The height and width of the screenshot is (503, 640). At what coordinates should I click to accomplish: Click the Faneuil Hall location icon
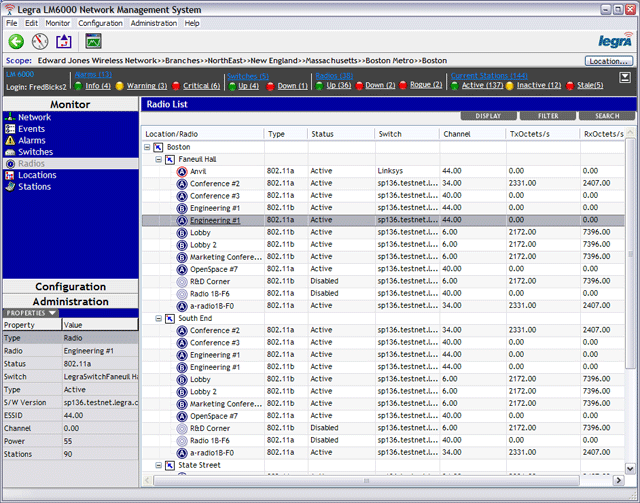tap(170, 159)
